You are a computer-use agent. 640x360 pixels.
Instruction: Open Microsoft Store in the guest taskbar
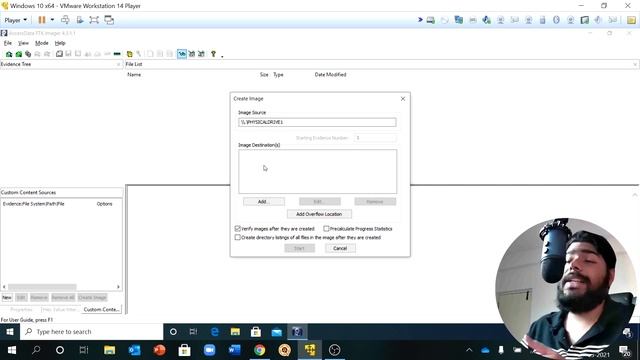[x=256, y=332]
